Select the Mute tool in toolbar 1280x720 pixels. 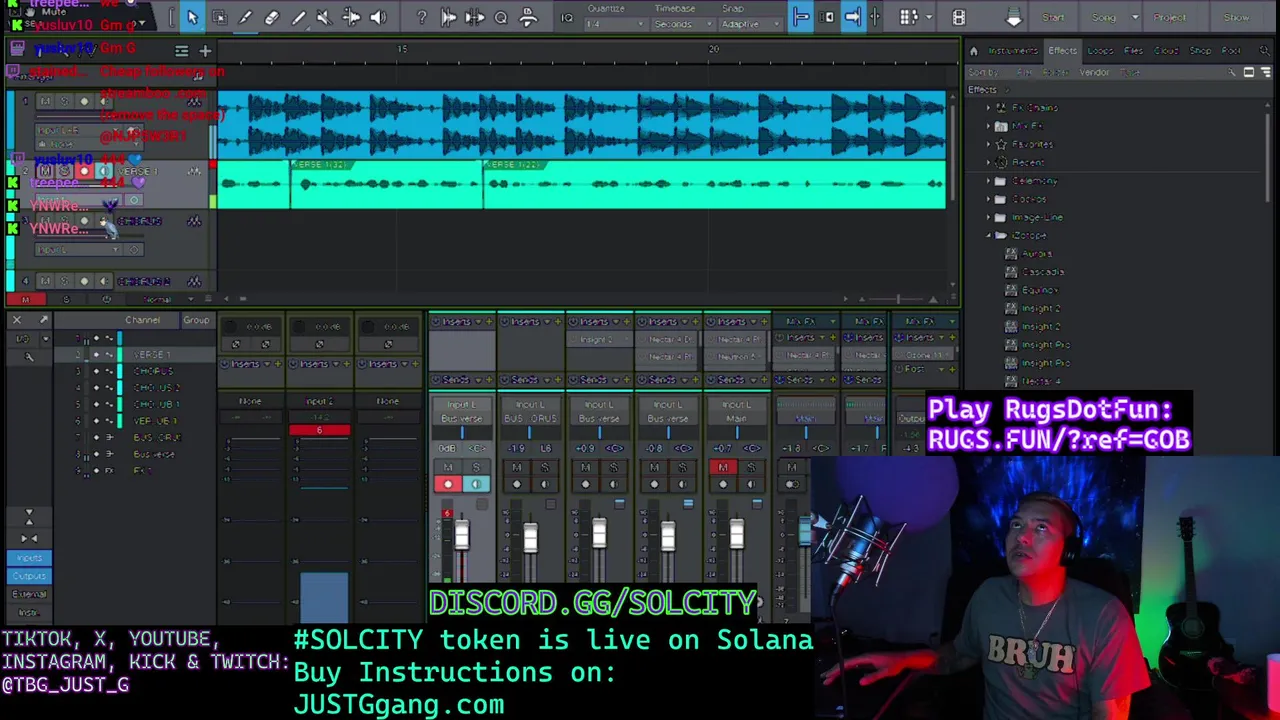pyautogui.click(x=324, y=17)
